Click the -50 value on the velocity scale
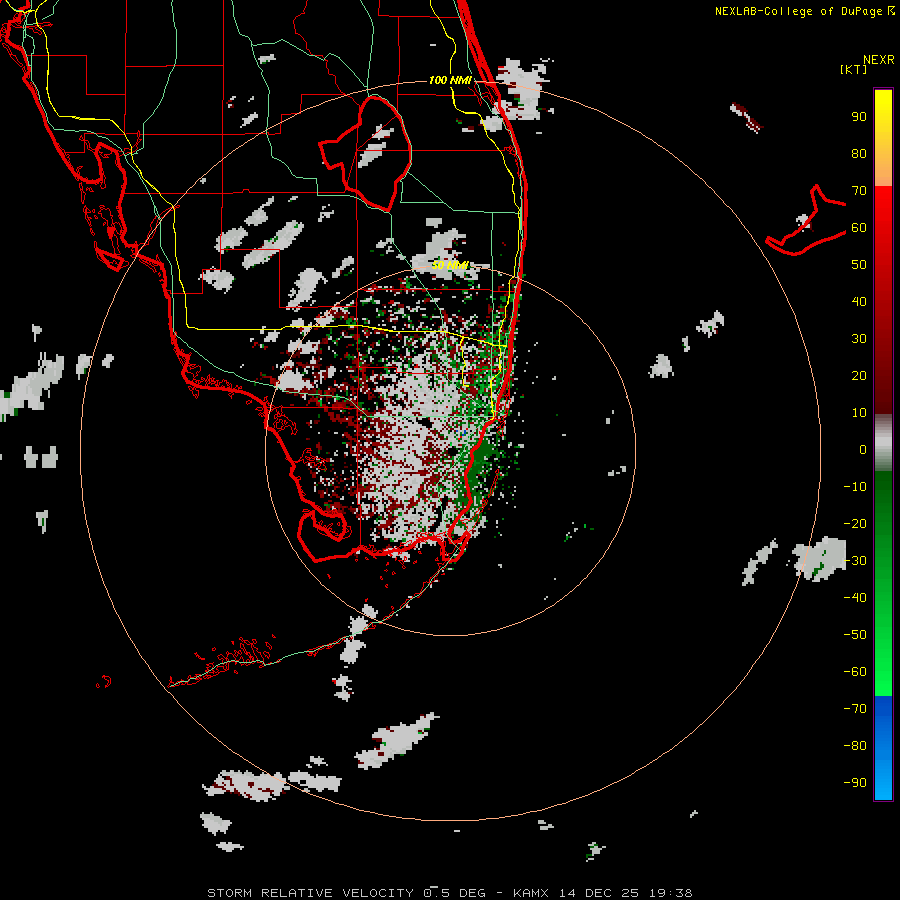The height and width of the screenshot is (900, 900). coord(855,634)
